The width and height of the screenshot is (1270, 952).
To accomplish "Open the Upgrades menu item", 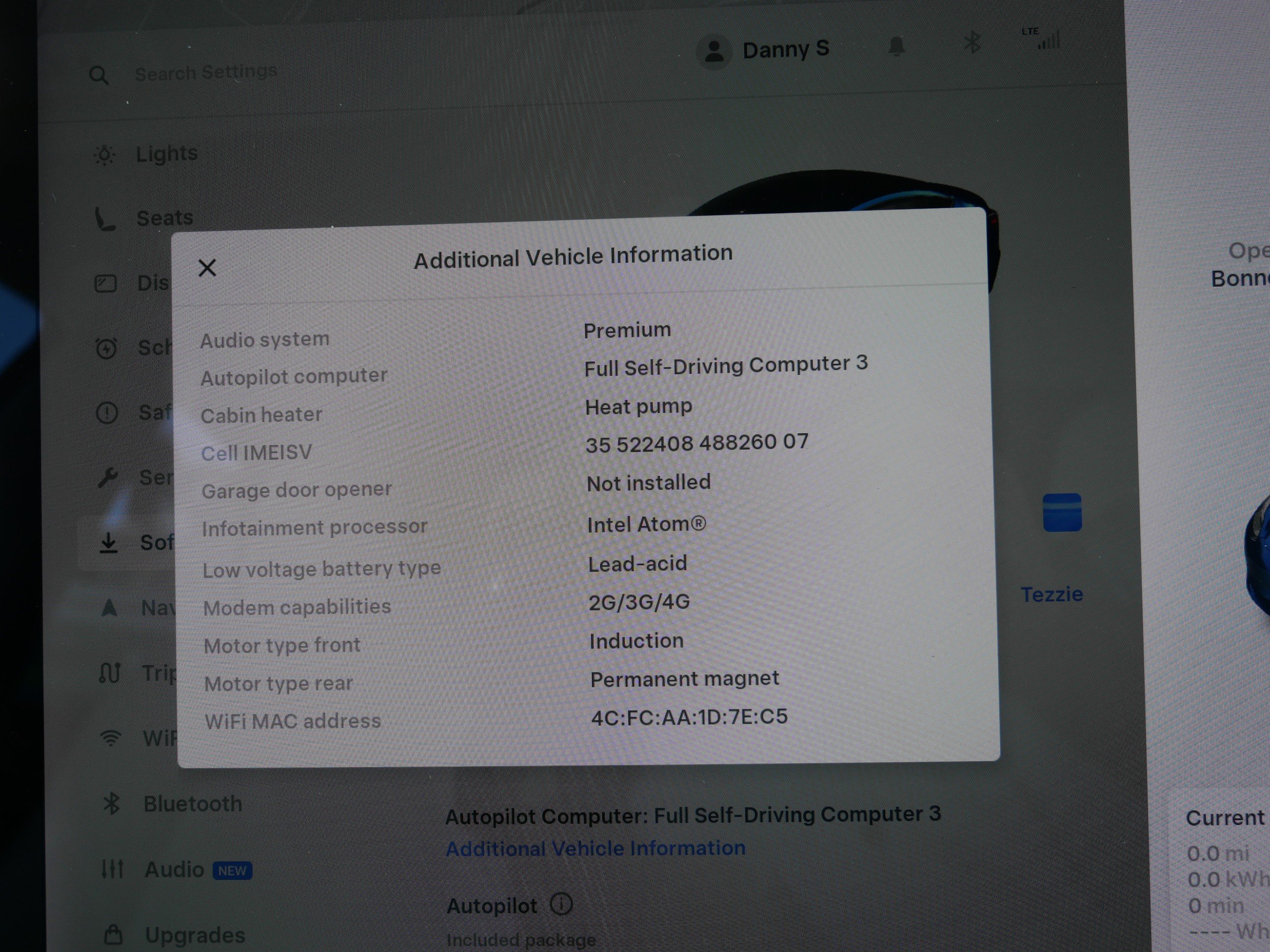I will point(194,935).
